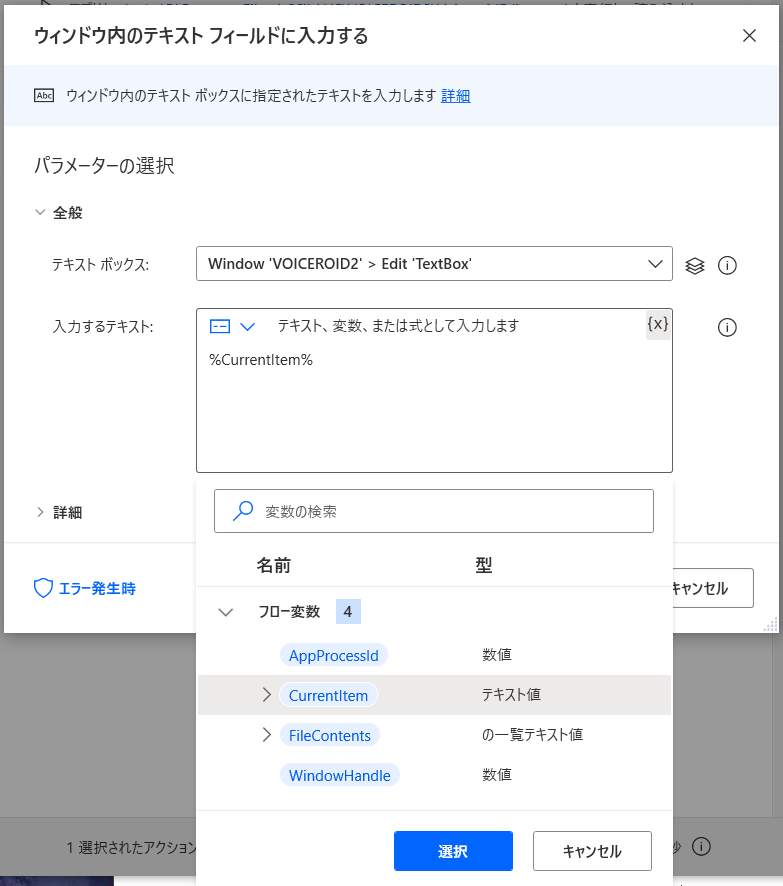Select the AppProcessId variable
783x886 pixels.
tap(334, 655)
